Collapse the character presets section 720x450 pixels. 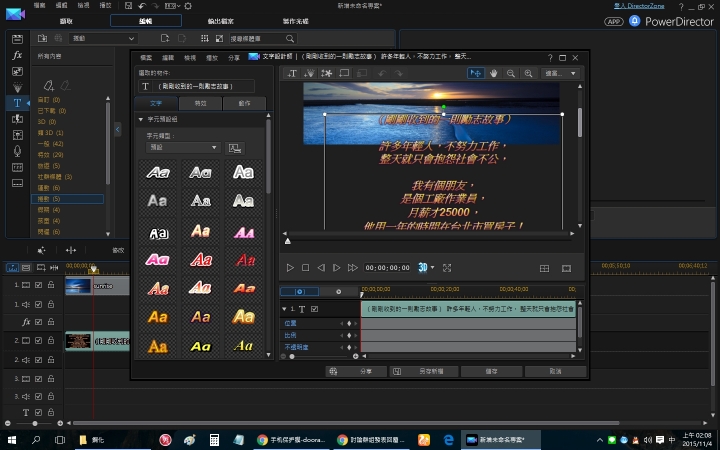click(141, 119)
